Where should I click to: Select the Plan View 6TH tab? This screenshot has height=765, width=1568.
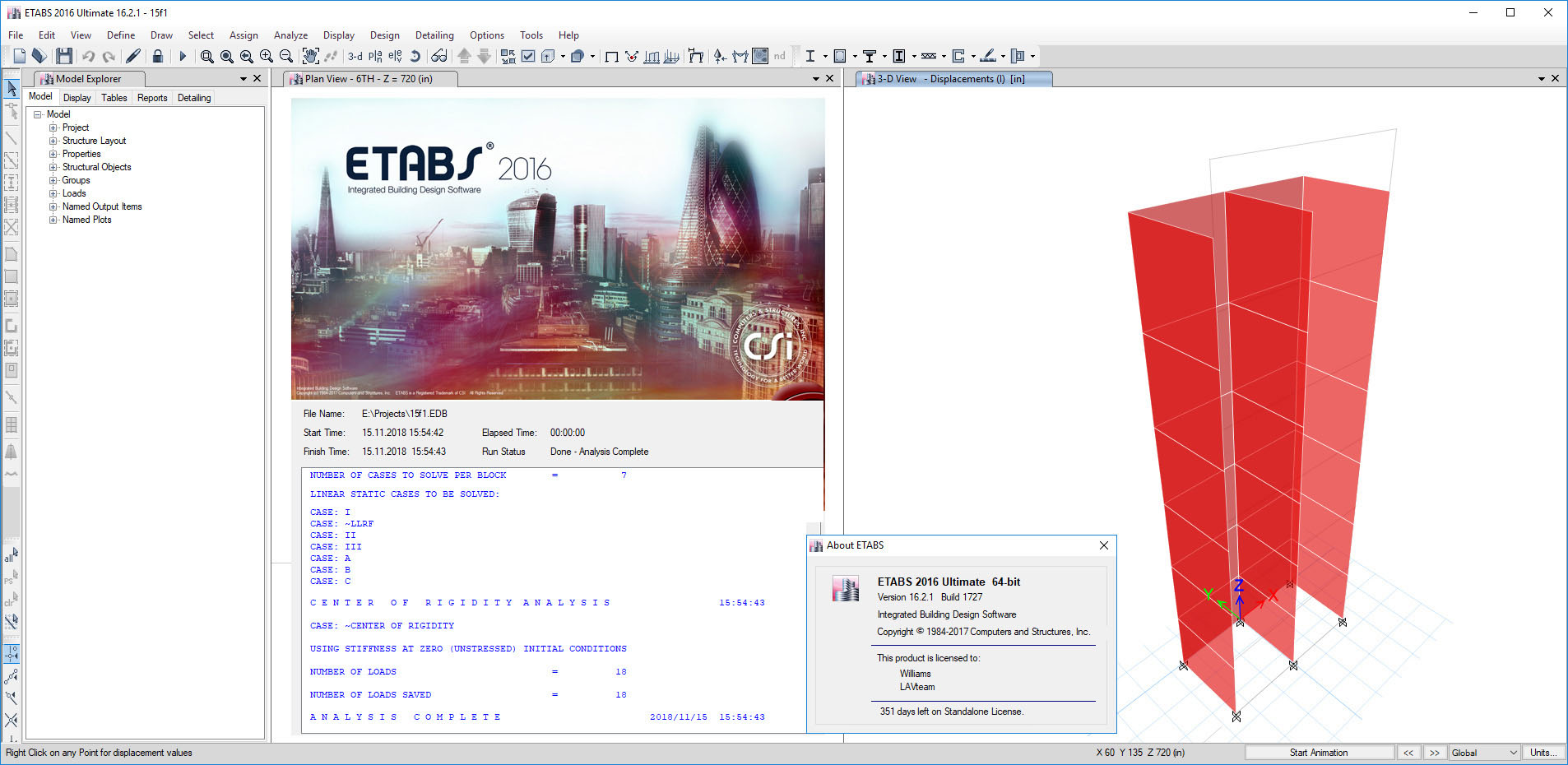370,79
